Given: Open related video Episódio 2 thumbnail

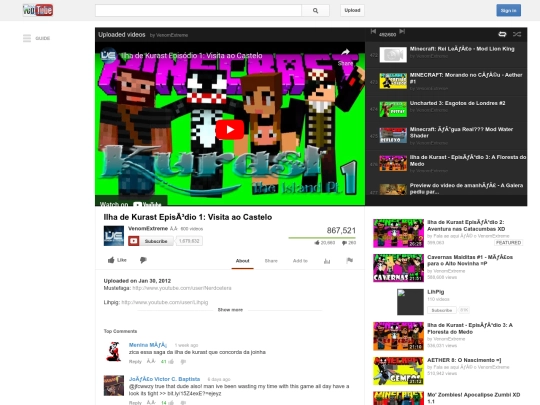Looking at the screenshot, I should (x=398, y=233).
